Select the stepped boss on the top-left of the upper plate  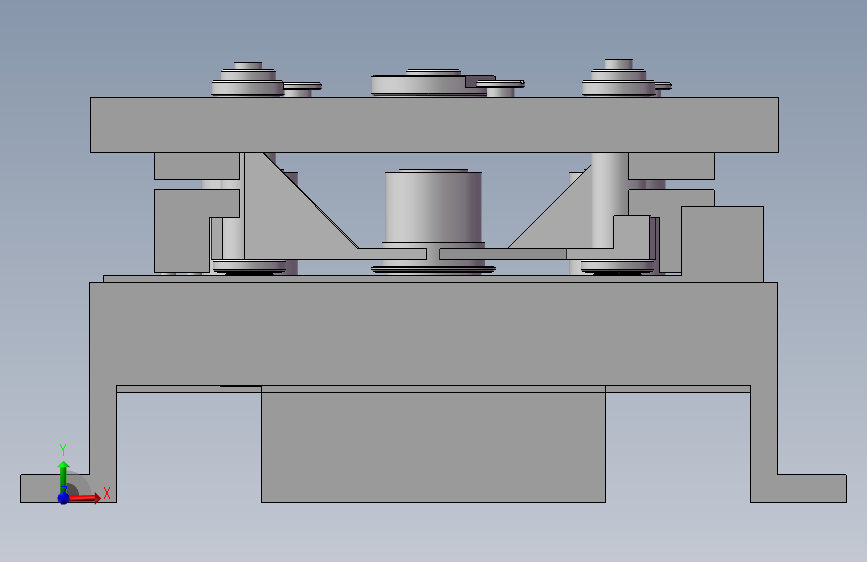(248, 80)
